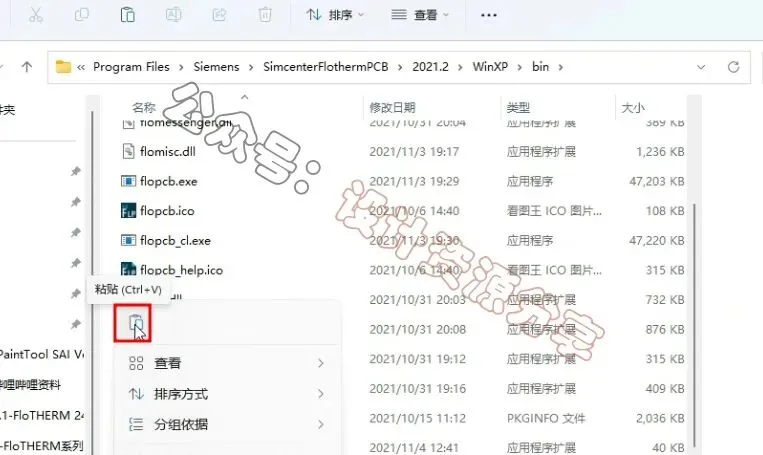Image resolution: width=763 pixels, height=455 pixels.
Task: Expand the chevron after WinXP breadcrumb
Action: (x=520, y=67)
